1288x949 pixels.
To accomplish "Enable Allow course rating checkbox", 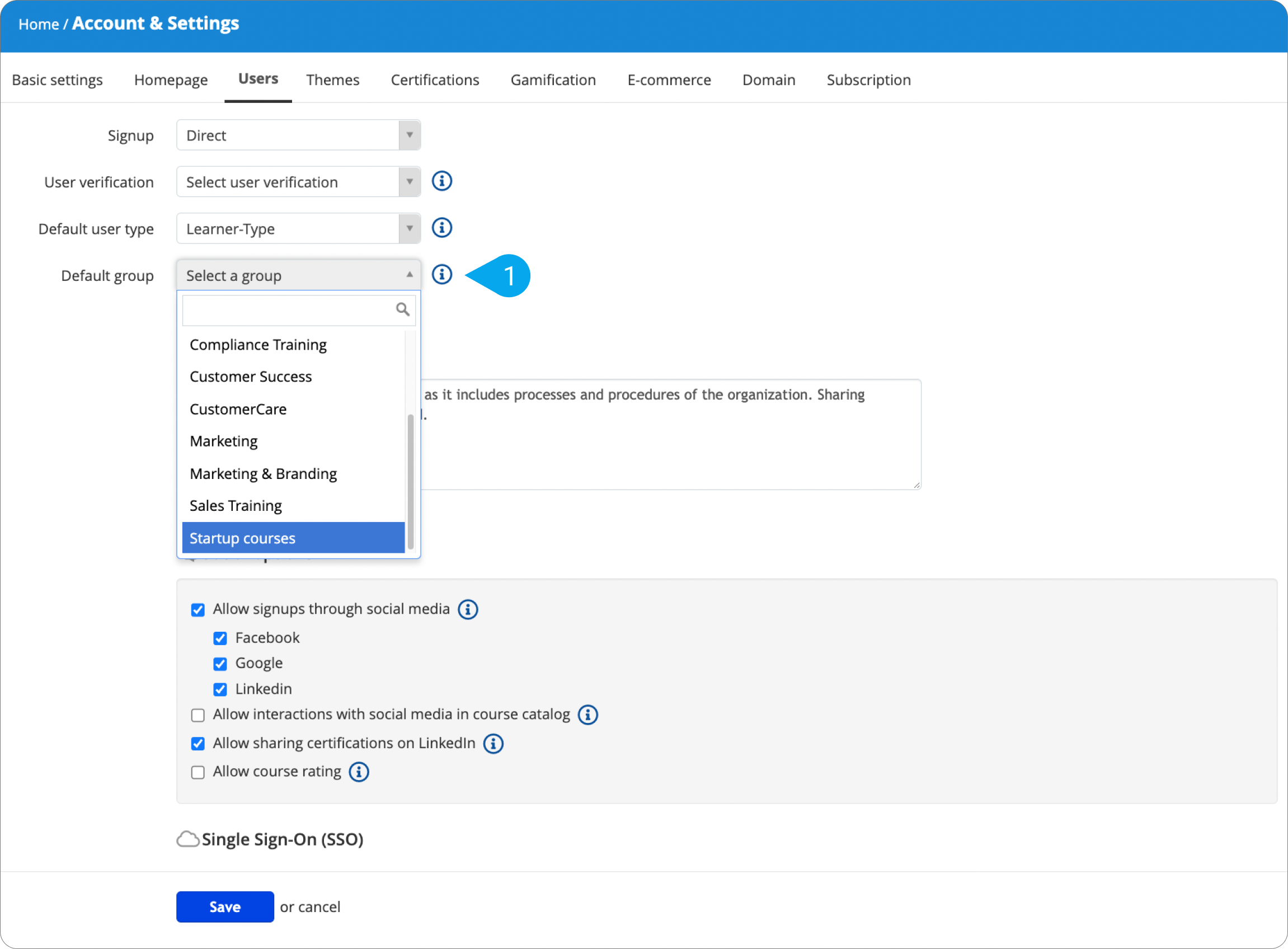I will click(x=198, y=773).
